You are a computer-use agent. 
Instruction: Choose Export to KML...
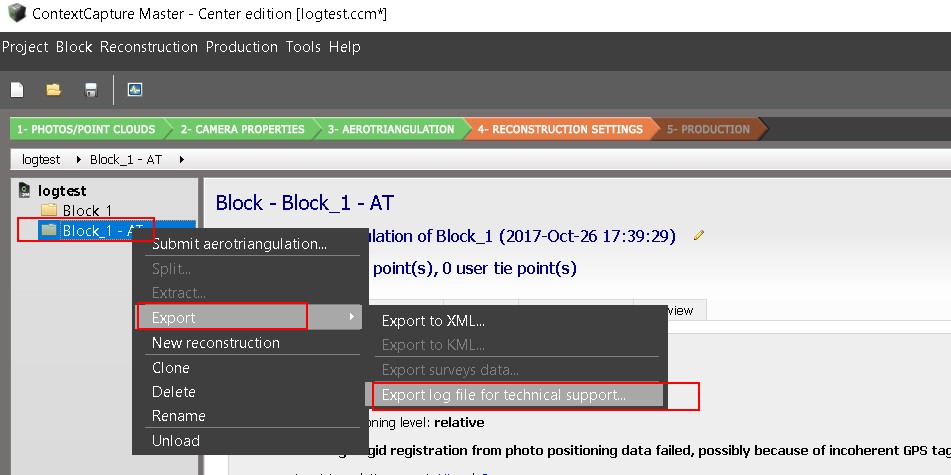[x=433, y=345]
